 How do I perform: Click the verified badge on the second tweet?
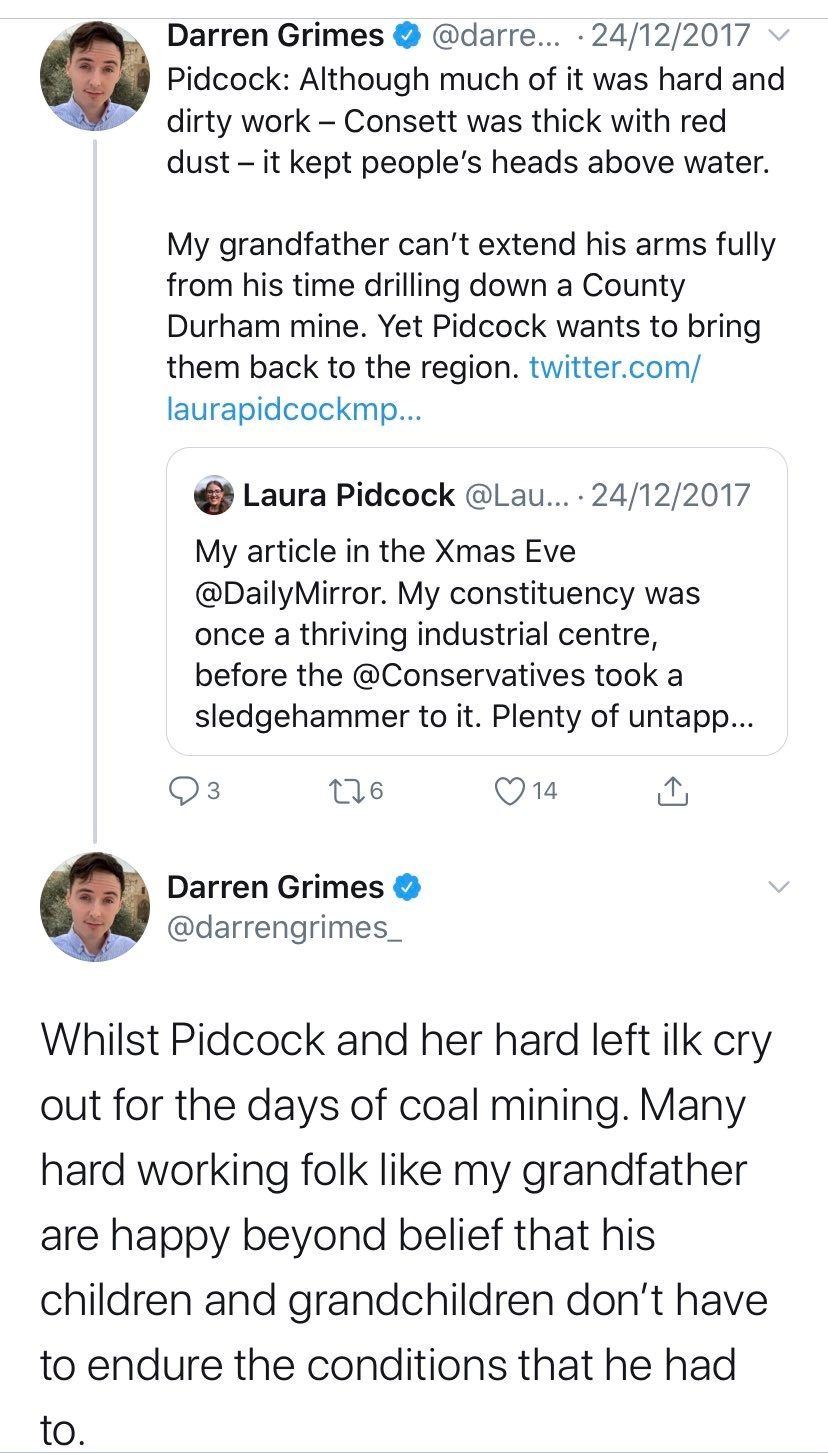click(407, 886)
